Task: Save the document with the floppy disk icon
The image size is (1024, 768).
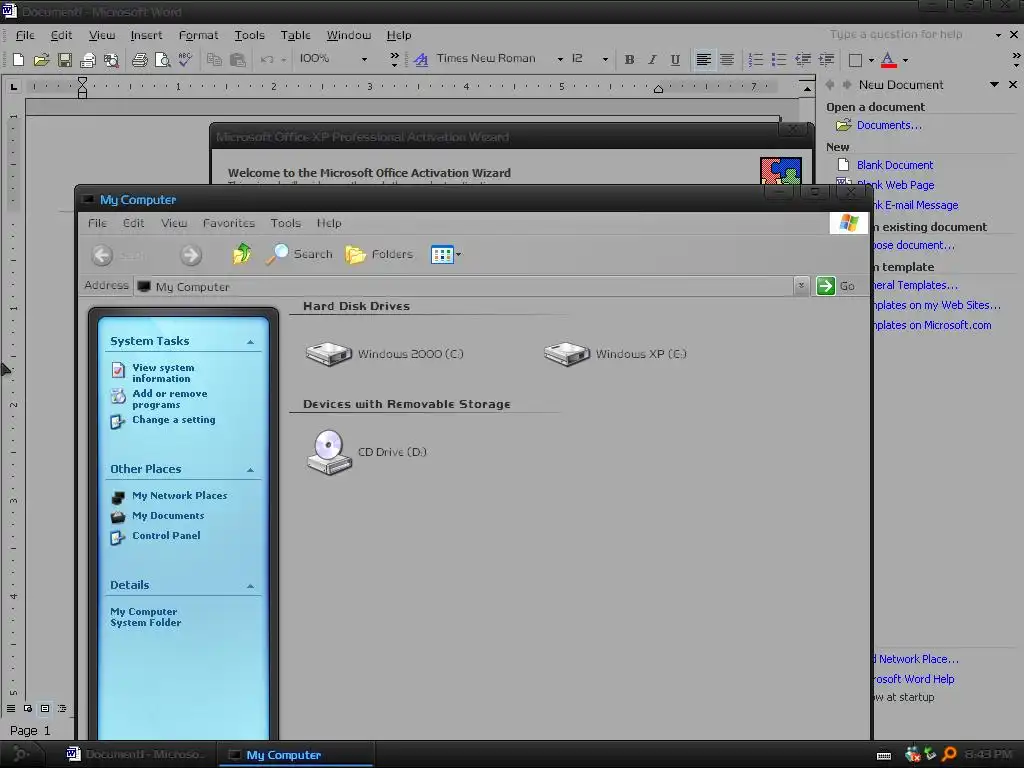Action: pos(65,60)
